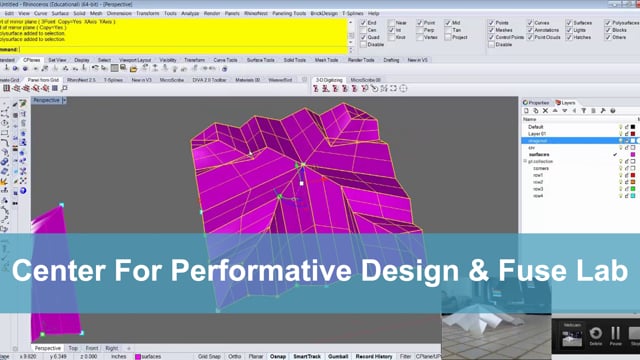Viewport: 640px width, 360px height.
Task: Click the first 3-D Digitizing toolbar icon
Action: (x=316, y=88)
